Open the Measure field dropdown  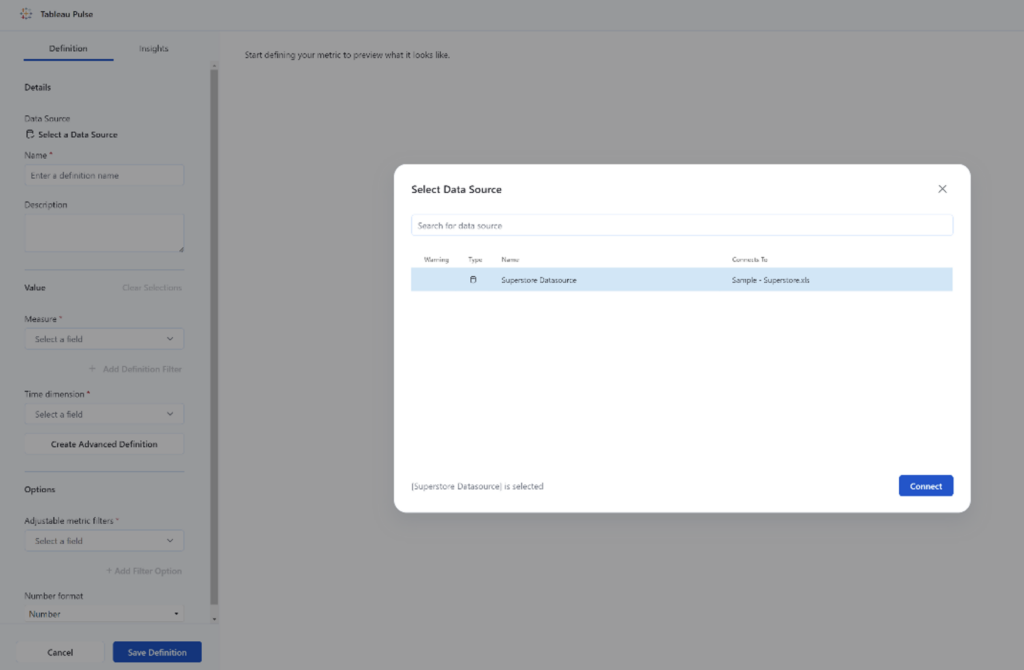coord(104,338)
